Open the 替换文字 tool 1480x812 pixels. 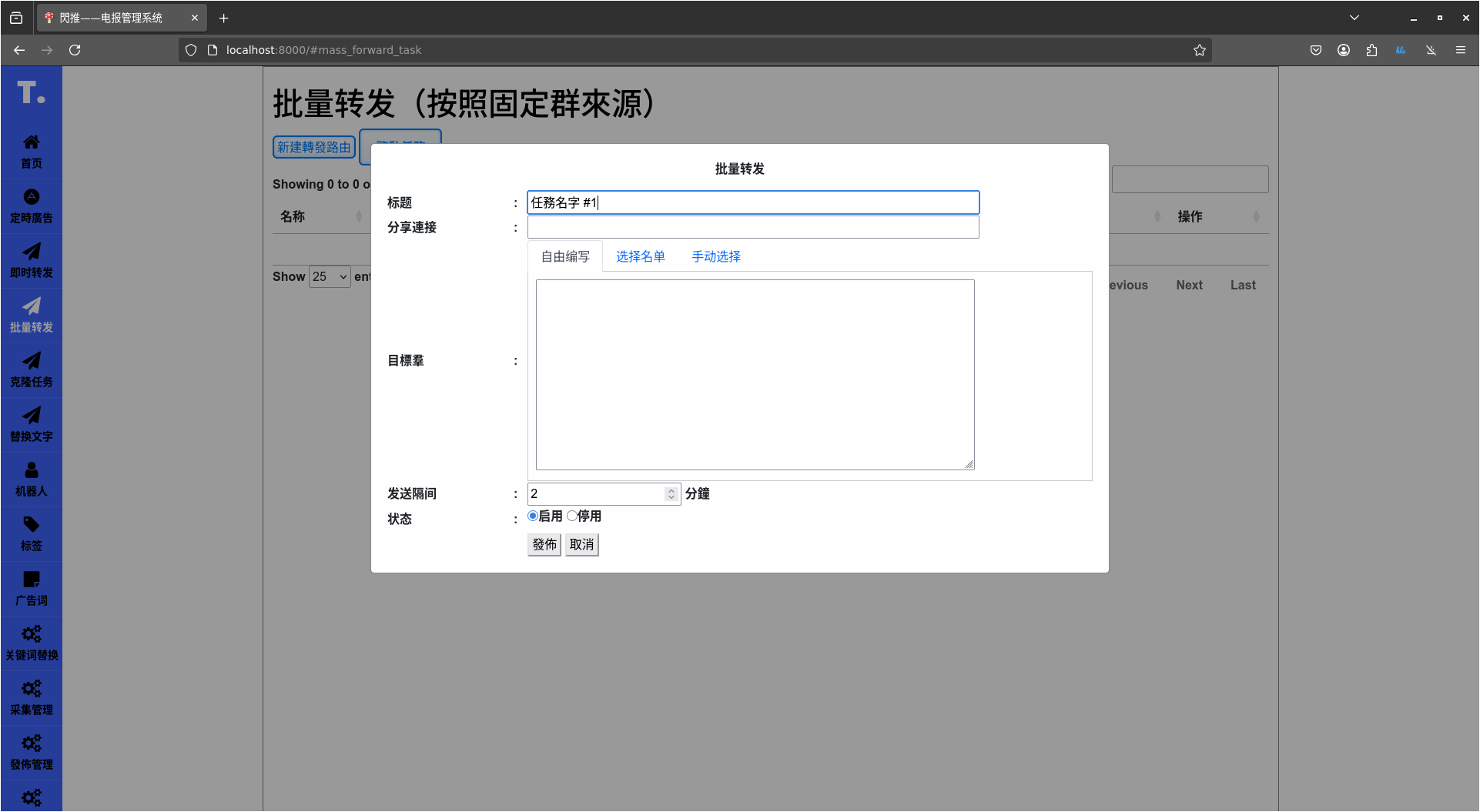(x=31, y=424)
